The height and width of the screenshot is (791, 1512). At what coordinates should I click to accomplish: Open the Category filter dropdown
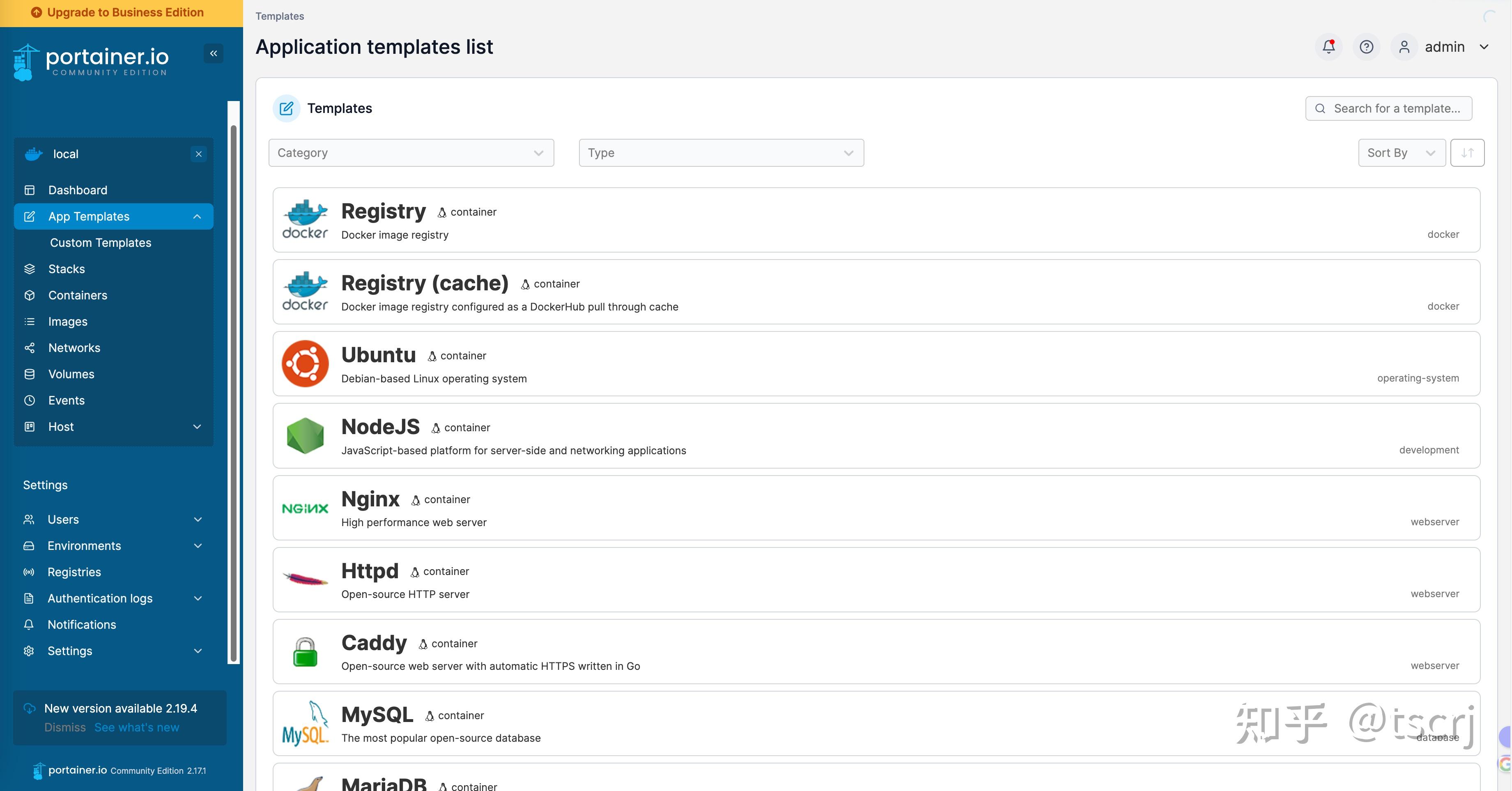pyautogui.click(x=411, y=153)
